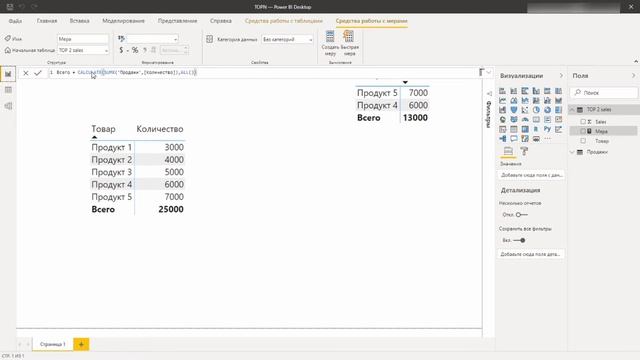The image size is (640, 360).
Task: Select the Python visual
Action: pos(547,129)
